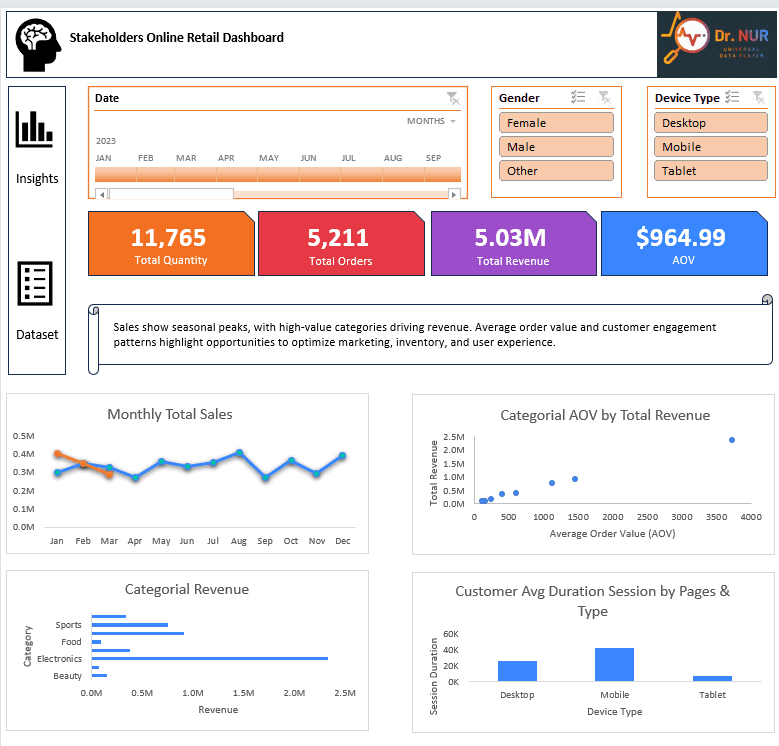Click the AOV $964.99 card
This screenshot has width=779, height=746.
[x=684, y=243]
